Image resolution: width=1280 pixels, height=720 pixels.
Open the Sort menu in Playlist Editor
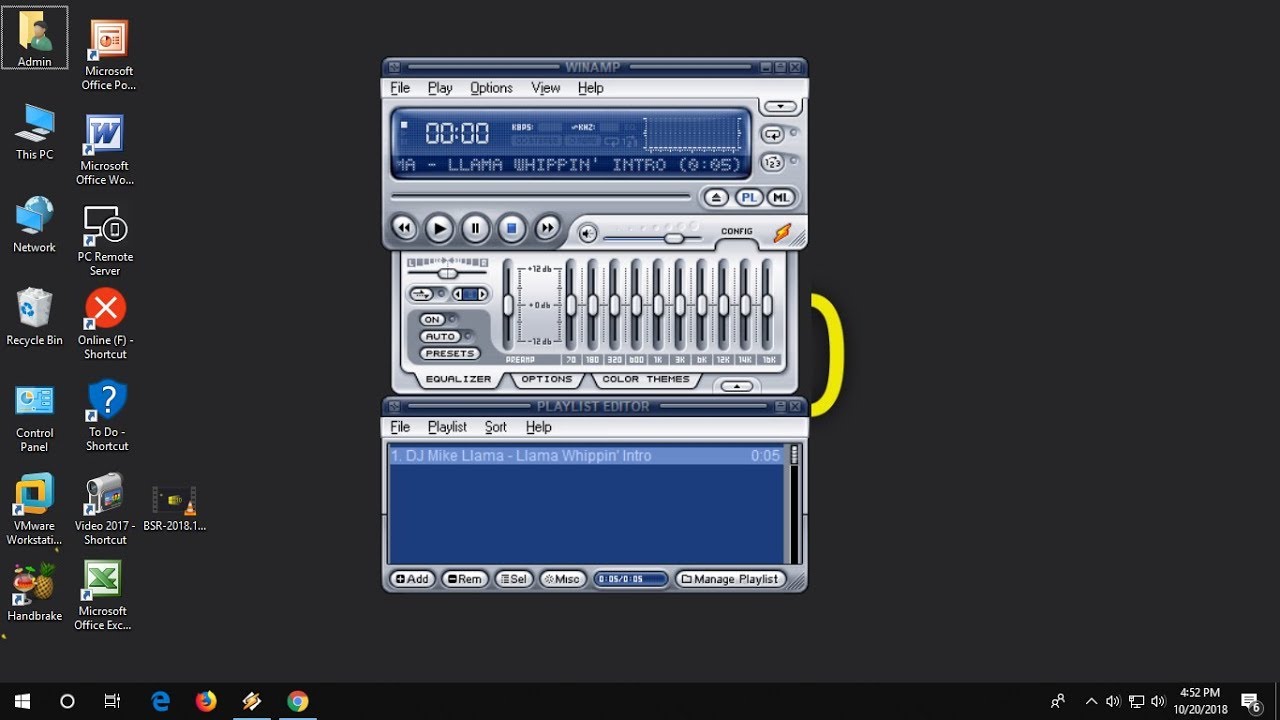click(x=496, y=427)
